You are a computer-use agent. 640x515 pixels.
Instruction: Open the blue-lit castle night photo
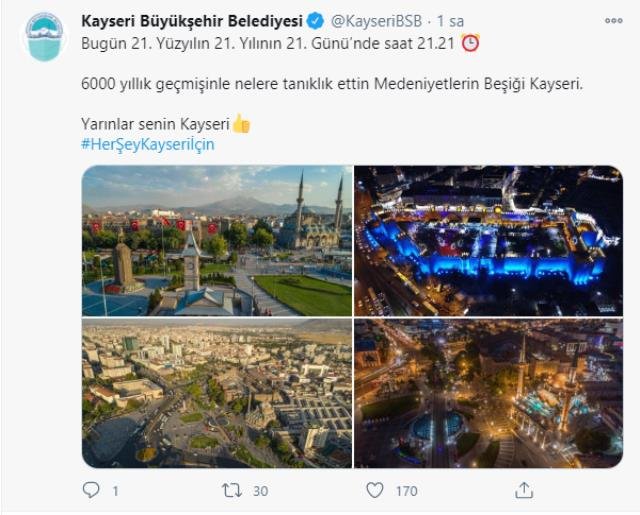click(x=489, y=240)
